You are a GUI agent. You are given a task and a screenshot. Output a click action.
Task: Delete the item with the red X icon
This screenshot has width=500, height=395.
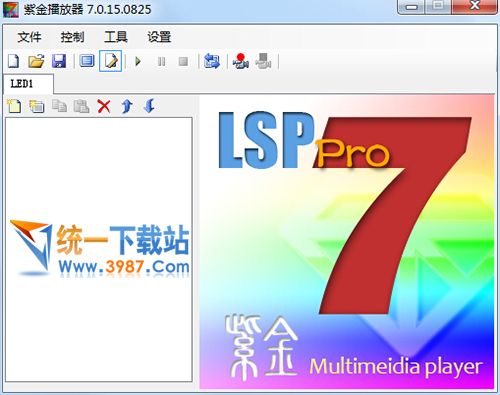click(104, 107)
